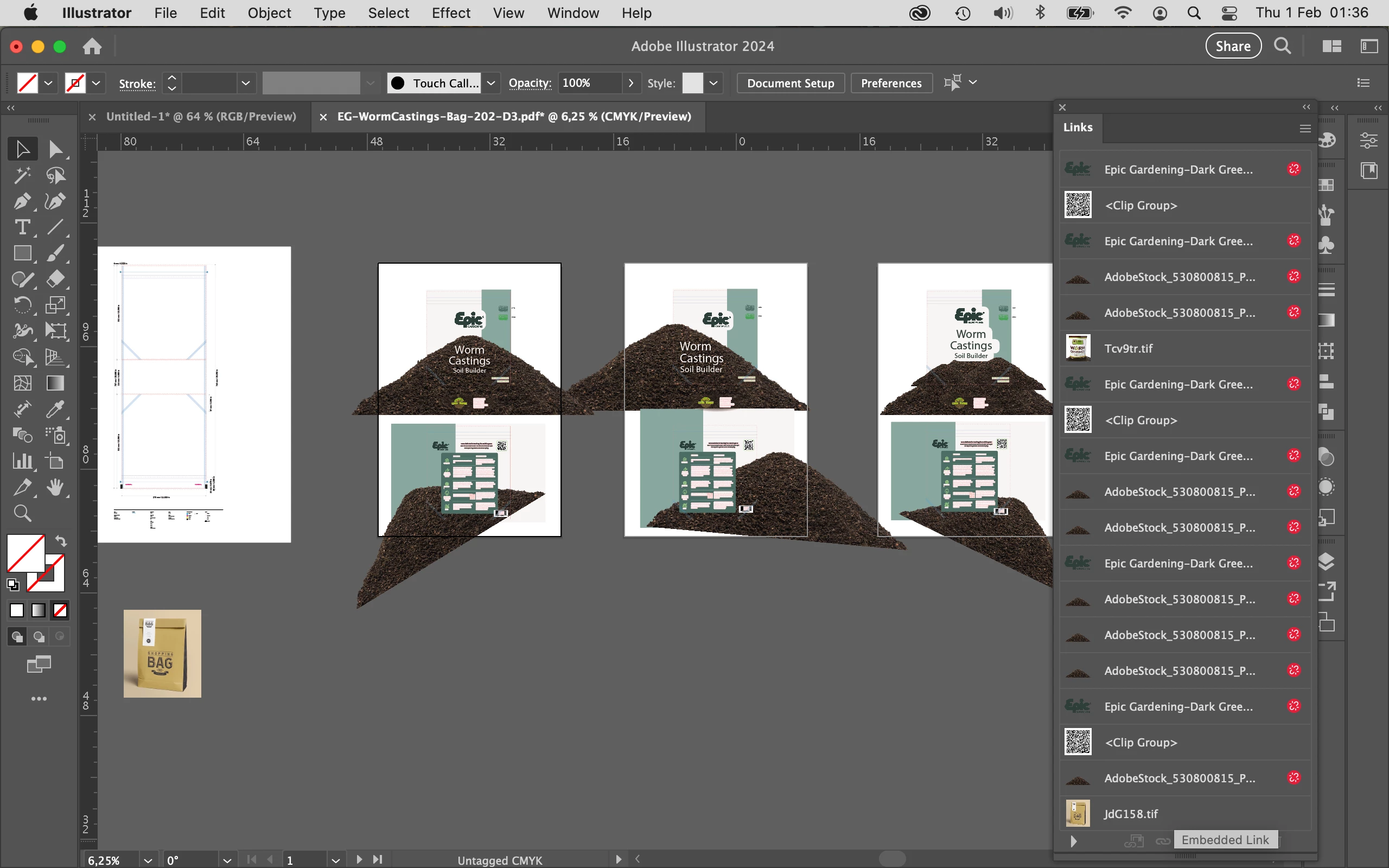The image size is (1389, 868).
Task: Open the zoom level dropdown
Action: (148, 860)
